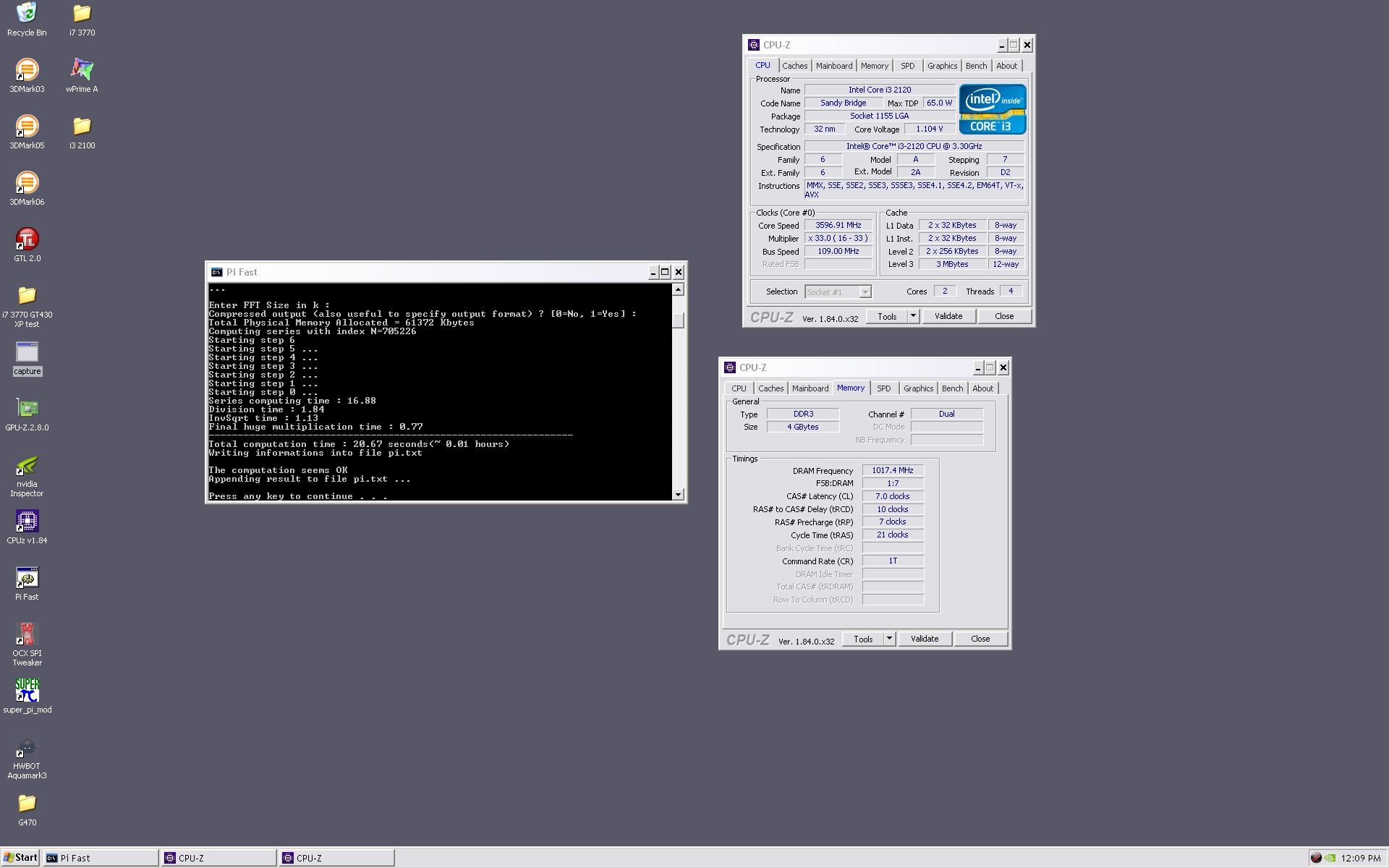The width and height of the screenshot is (1389, 868).
Task: Switch to CPU tab in lower CPU-Z
Action: pyautogui.click(x=739, y=388)
